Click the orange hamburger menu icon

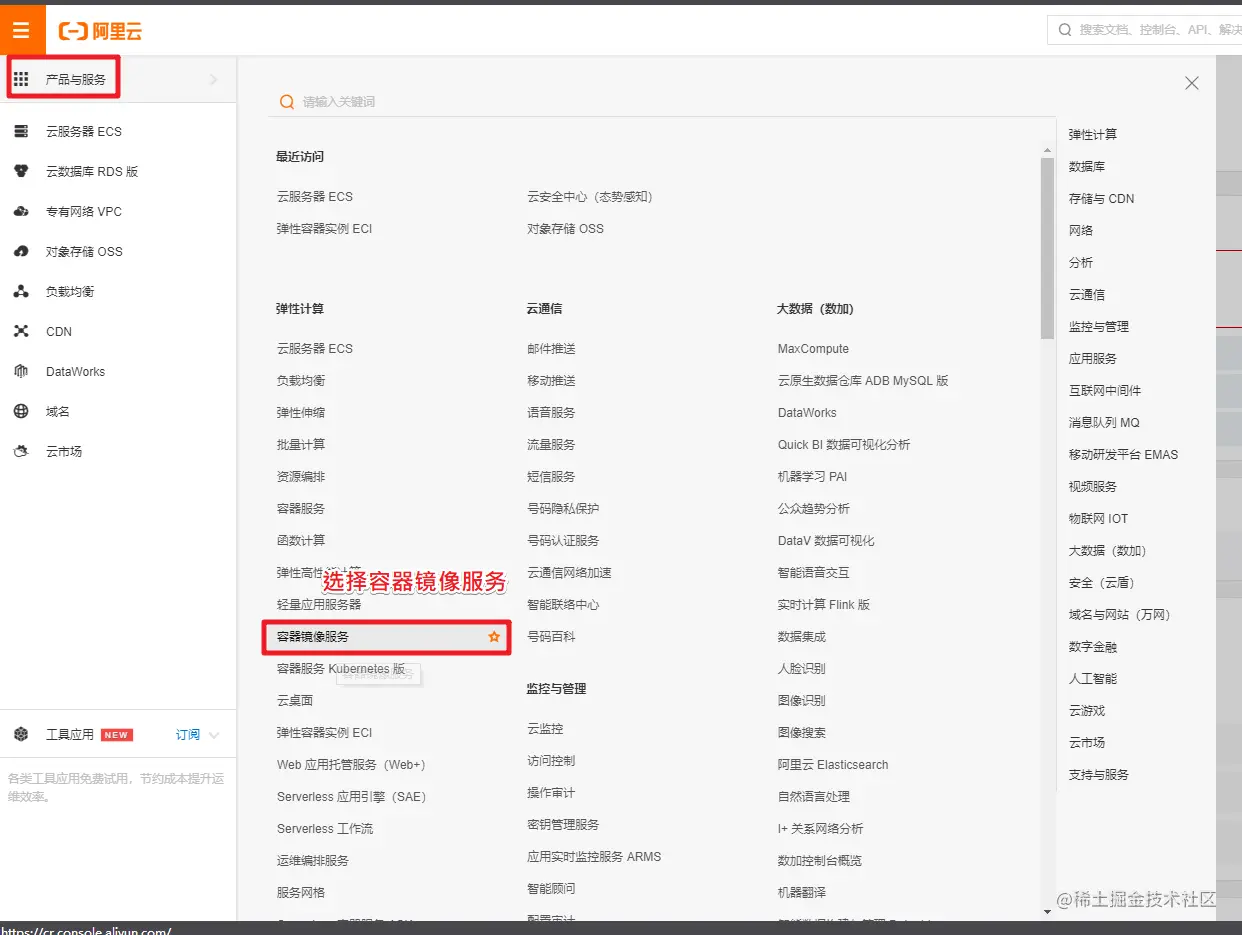pos(22,31)
